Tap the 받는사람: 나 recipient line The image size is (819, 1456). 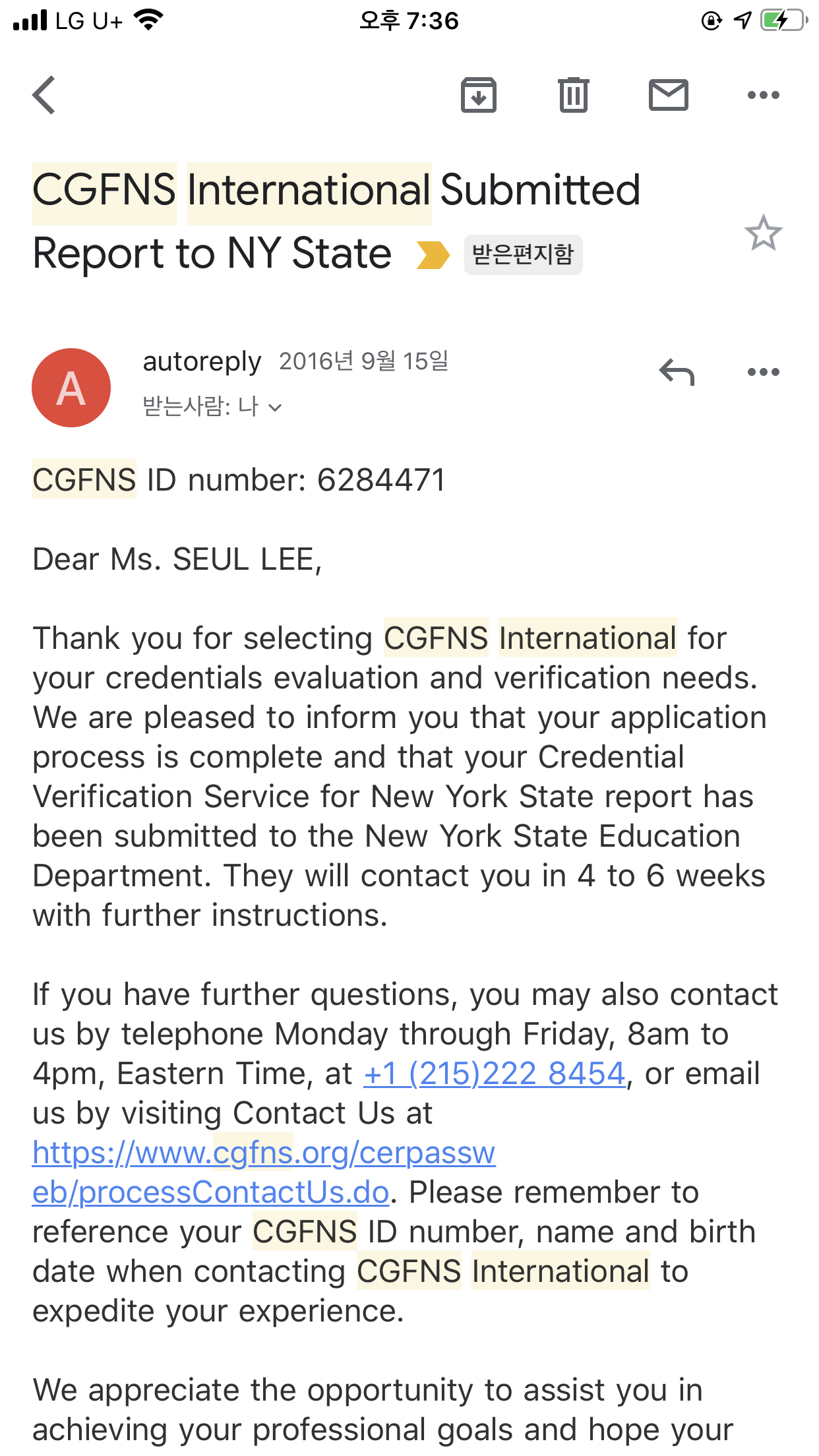click(212, 406)
